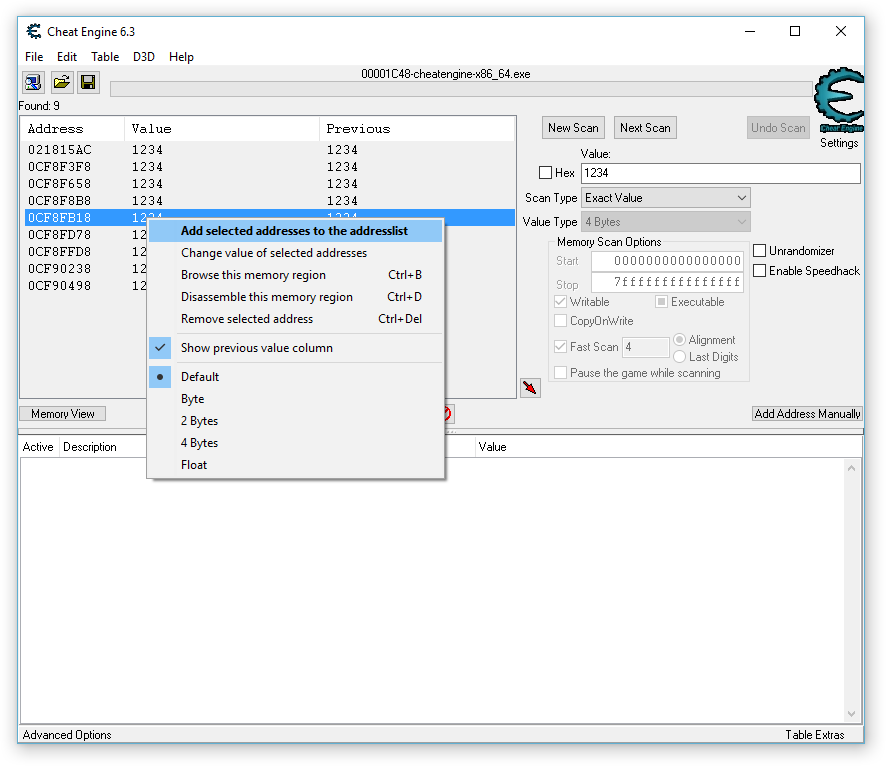Click the scan progress bar
The image size is (886, 766).
tap(461, 89)
